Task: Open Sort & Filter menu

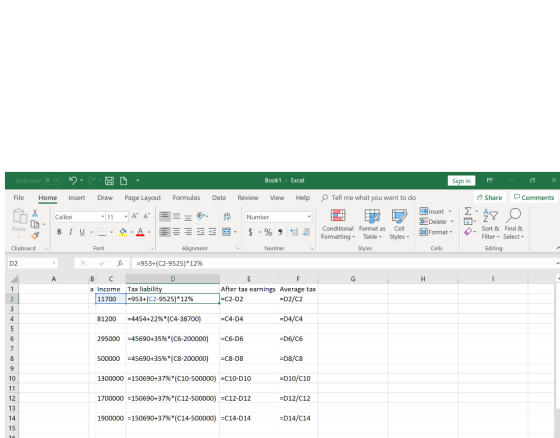Action: (x=490, y=224)
